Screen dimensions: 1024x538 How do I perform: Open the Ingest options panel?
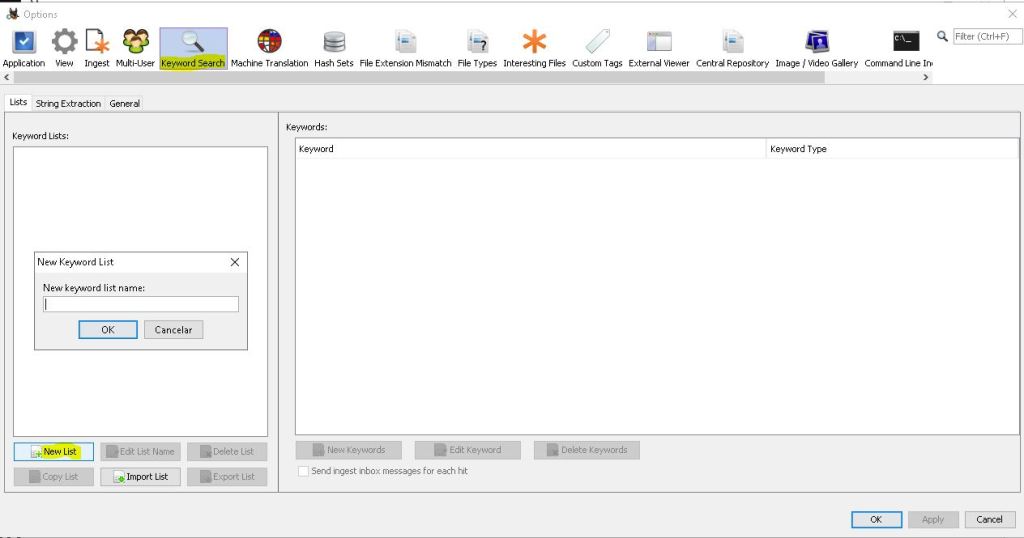pos(97,48)
